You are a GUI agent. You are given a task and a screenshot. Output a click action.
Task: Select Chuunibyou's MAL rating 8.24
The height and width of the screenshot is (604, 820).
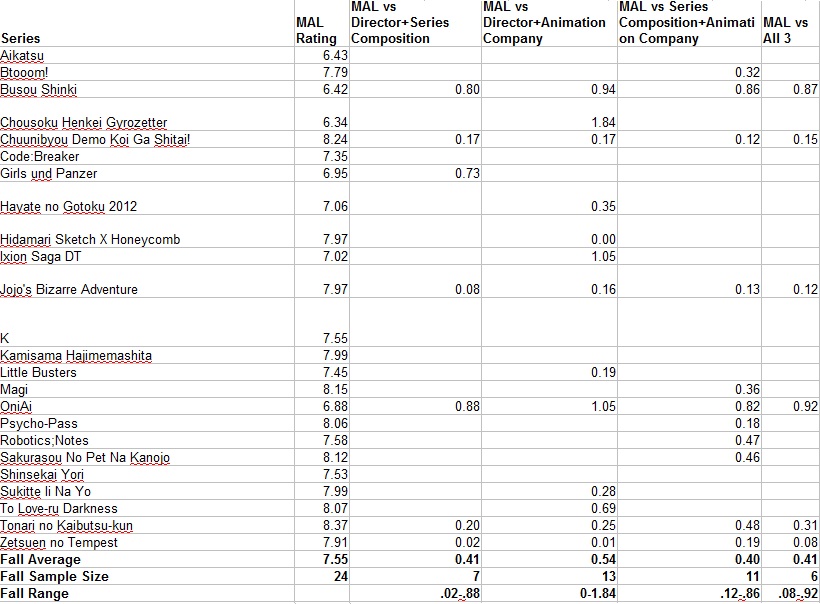(x=322, y=139)
